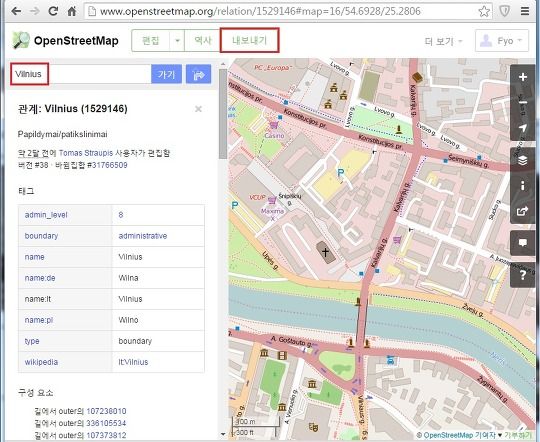The height and width of the screenshot is (442, 540).
Task: Click the name tag key link
Action: (x=34, y=257)
